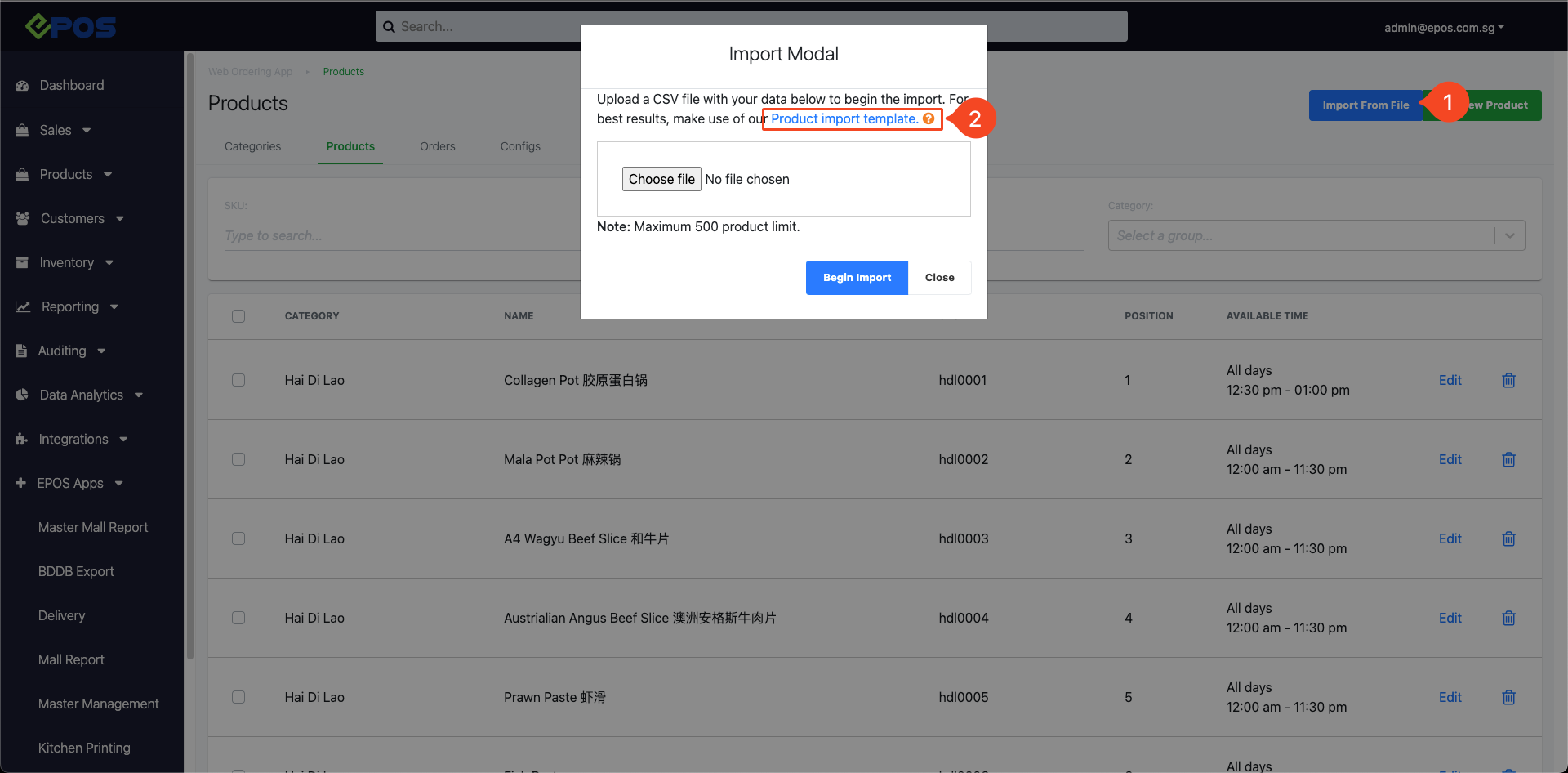Click the Auditing document icon in sidebar
This screenshot has height=773, width=1568.
[21, 351]
